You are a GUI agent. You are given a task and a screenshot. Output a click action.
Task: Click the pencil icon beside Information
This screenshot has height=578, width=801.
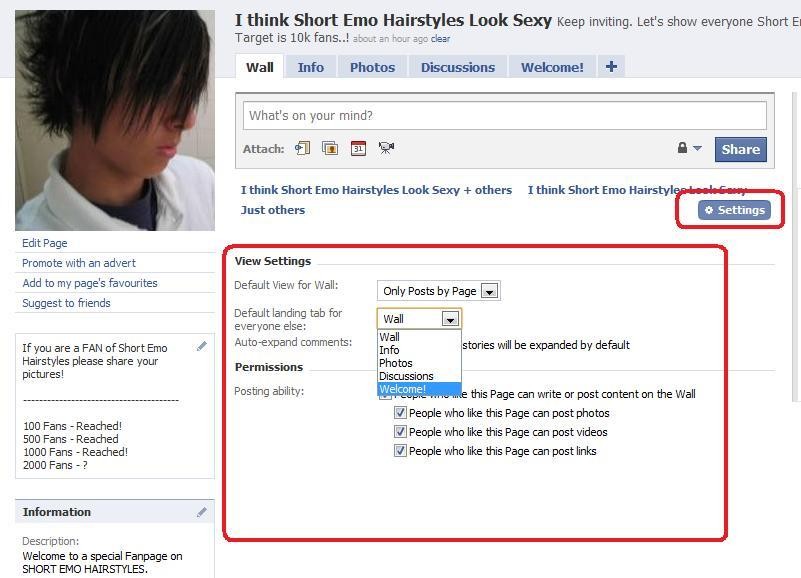tap(202, 512)
